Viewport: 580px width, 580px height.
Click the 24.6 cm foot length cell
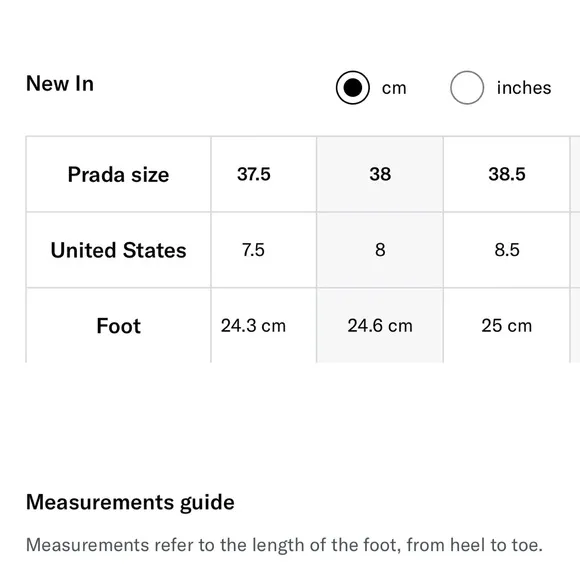coord(380,326)
